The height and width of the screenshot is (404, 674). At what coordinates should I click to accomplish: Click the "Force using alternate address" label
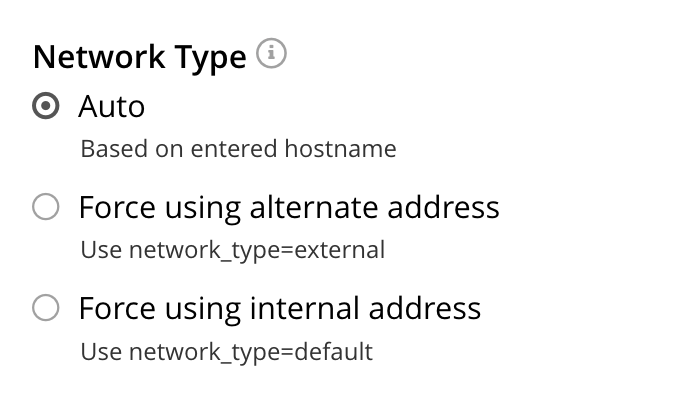point(289,207)
